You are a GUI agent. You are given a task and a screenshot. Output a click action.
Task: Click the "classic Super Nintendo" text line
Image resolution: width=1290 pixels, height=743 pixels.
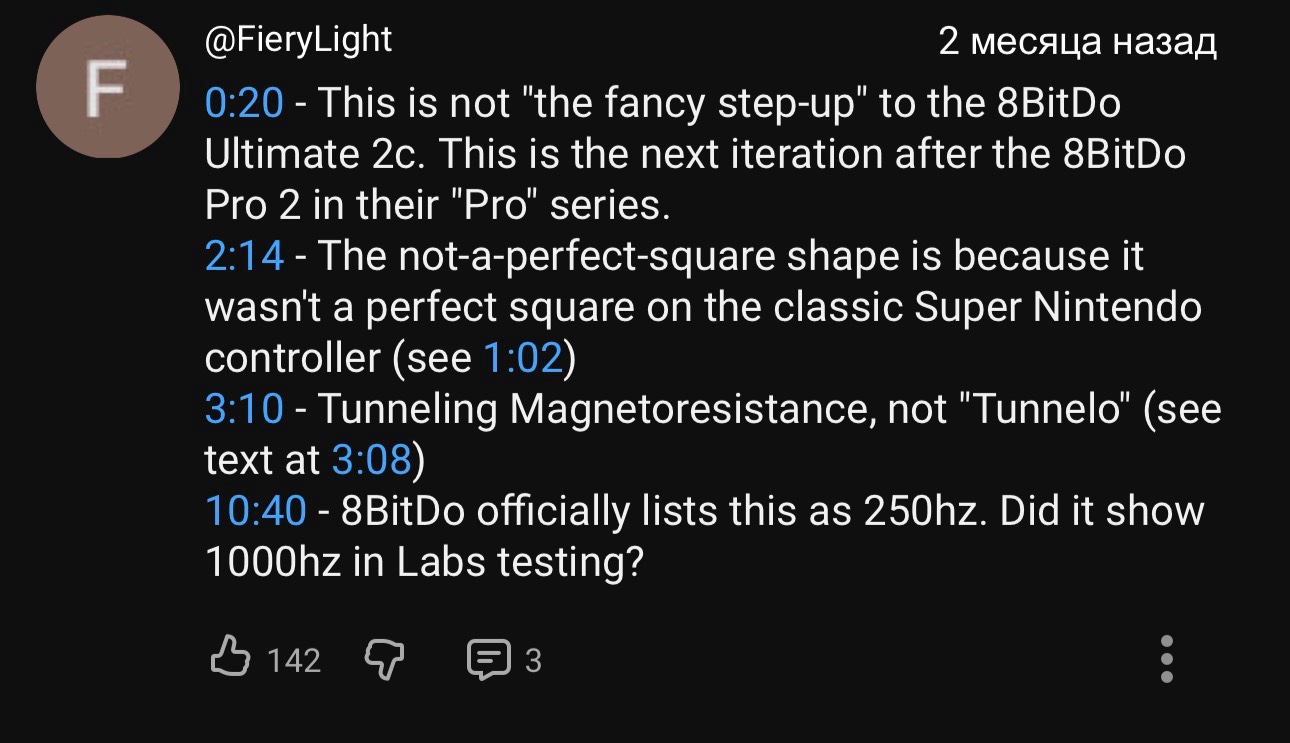tap(703, 307)
